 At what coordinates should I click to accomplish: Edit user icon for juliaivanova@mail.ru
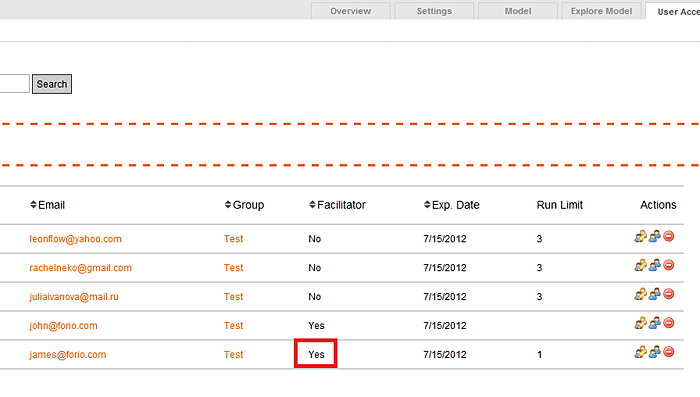coord(640,294)
